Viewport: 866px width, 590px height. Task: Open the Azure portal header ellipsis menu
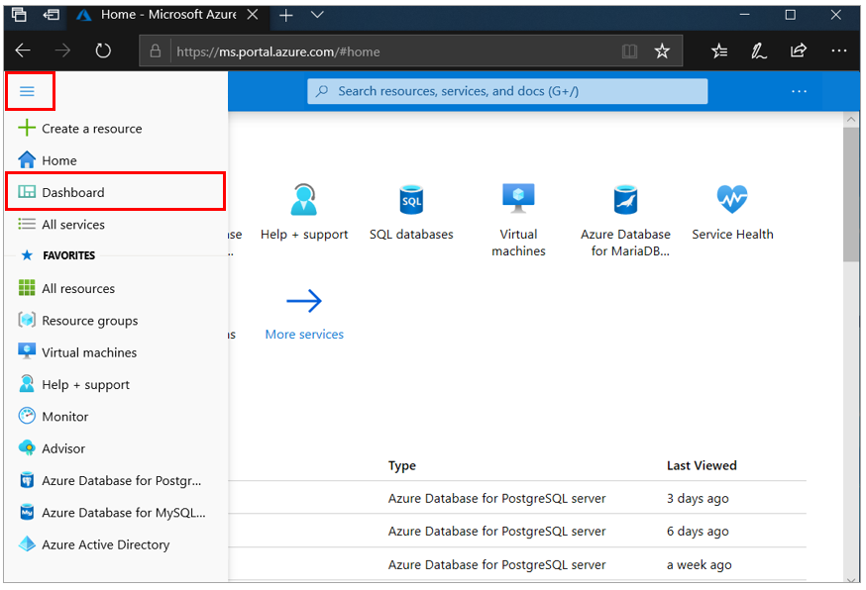tap(799, 91)
